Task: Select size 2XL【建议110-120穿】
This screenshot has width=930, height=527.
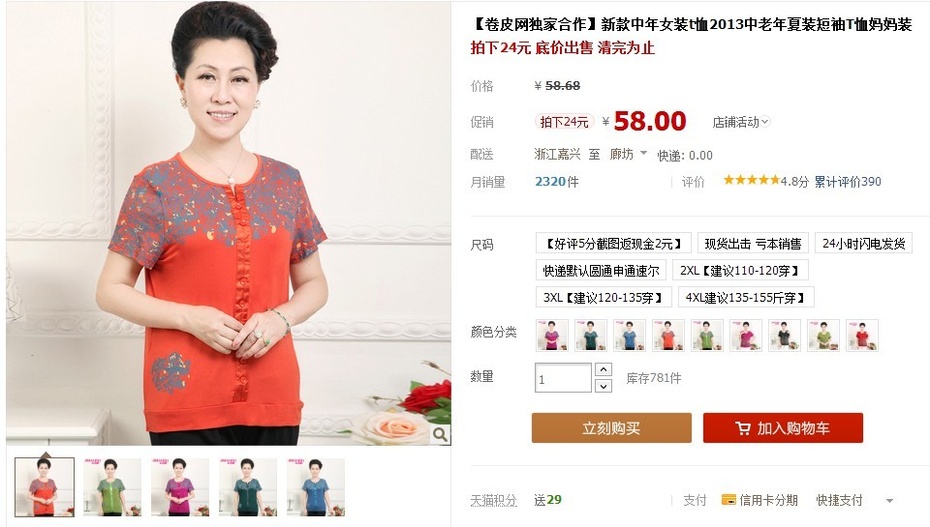Action: click(x=740, y=271)
